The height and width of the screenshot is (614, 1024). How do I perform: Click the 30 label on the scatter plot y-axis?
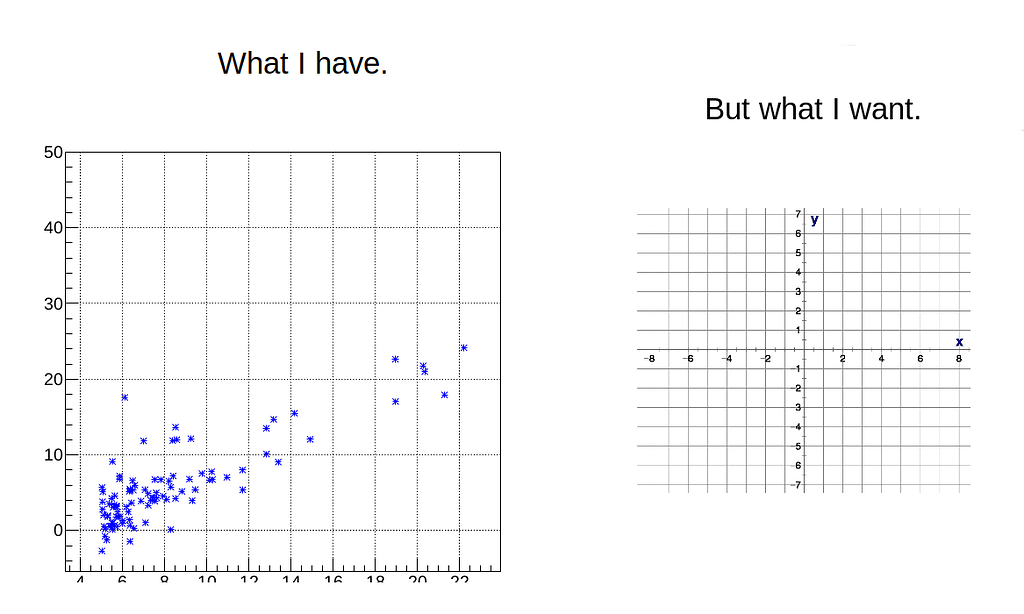click(x=53, y=303)
